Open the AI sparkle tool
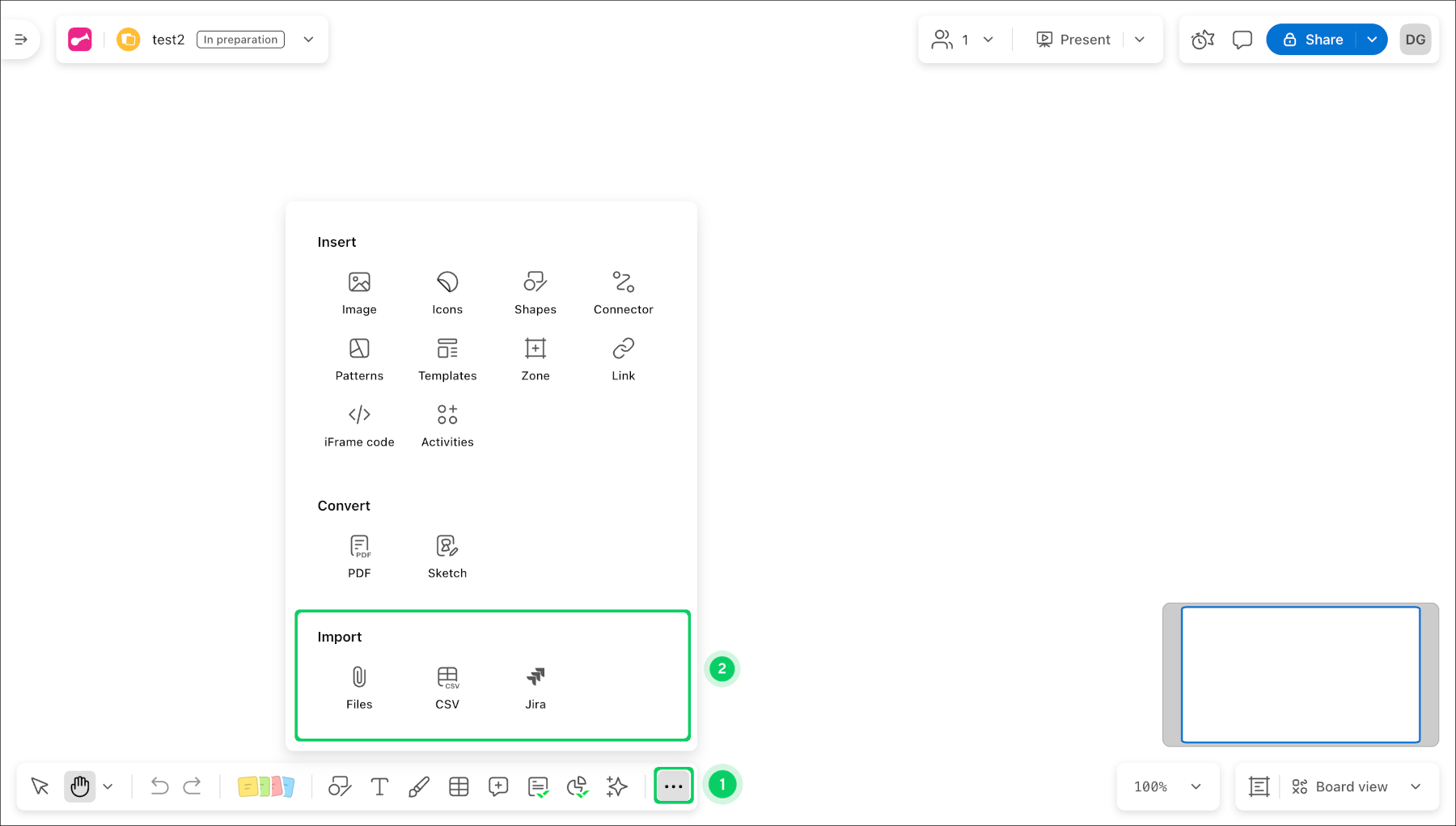 point(617,786)
